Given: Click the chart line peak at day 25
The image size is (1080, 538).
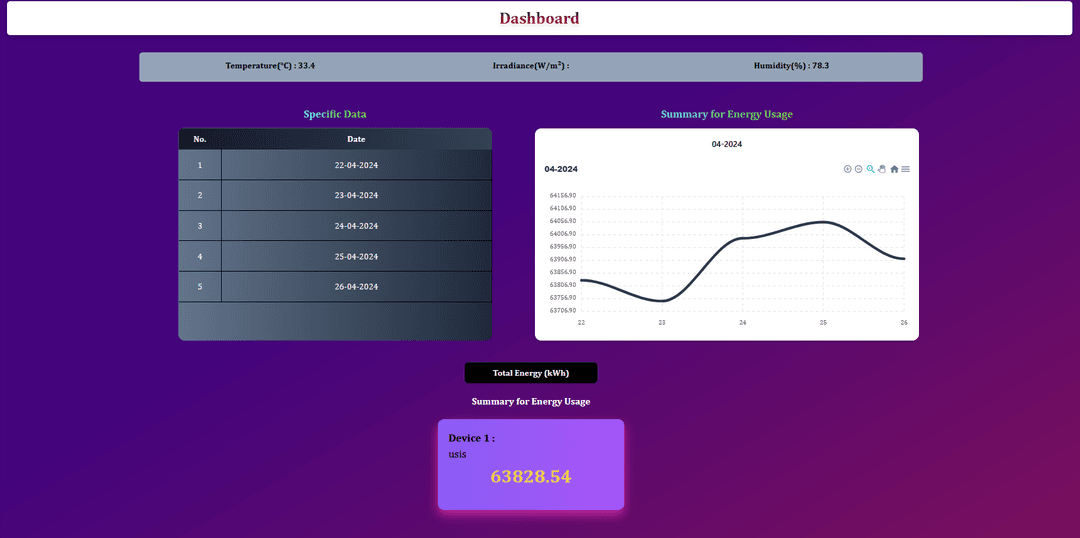Looking at the screenshot, I should [x=823, y=222].
